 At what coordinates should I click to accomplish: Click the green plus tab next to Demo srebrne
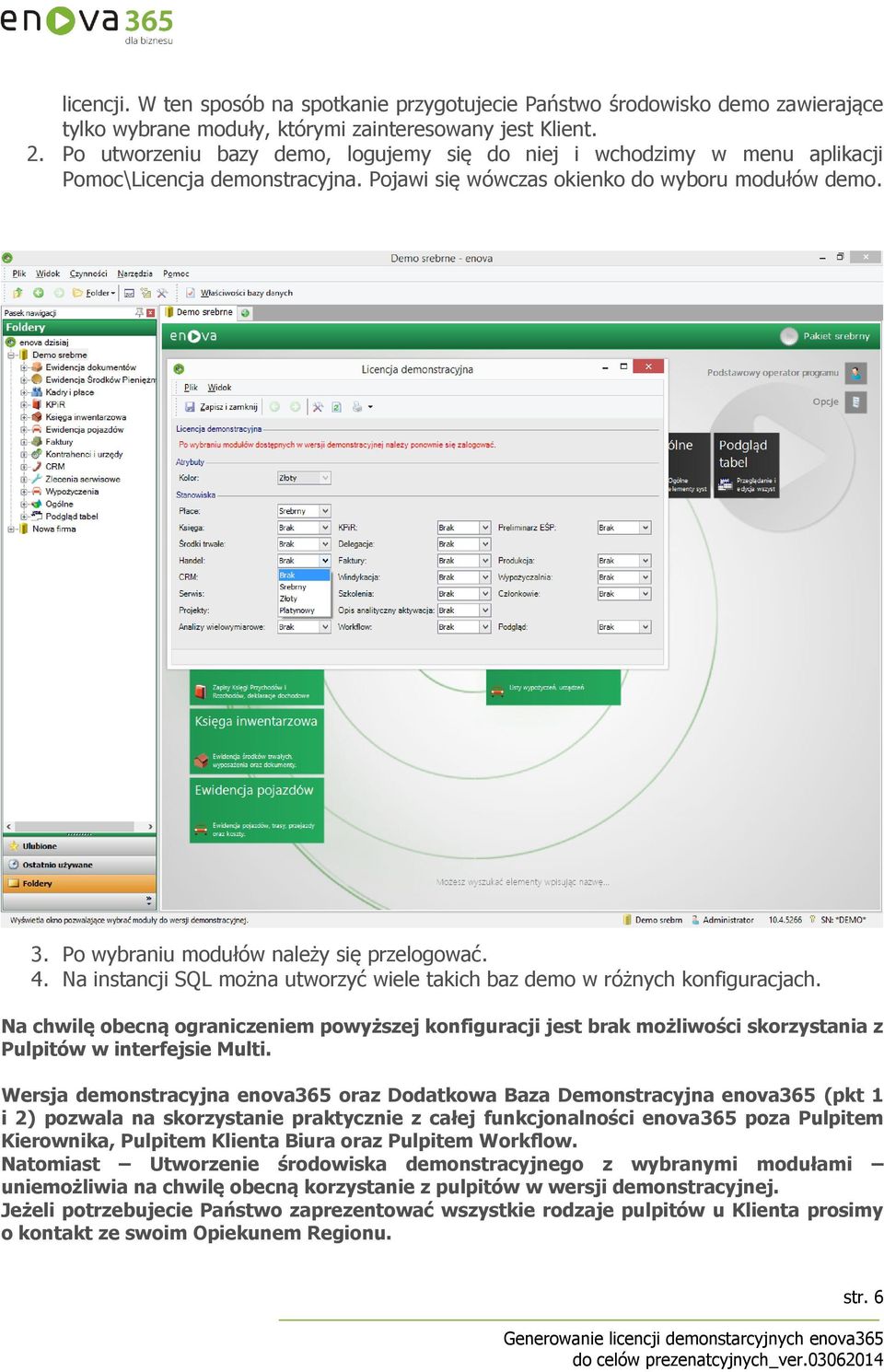(245, 313)
